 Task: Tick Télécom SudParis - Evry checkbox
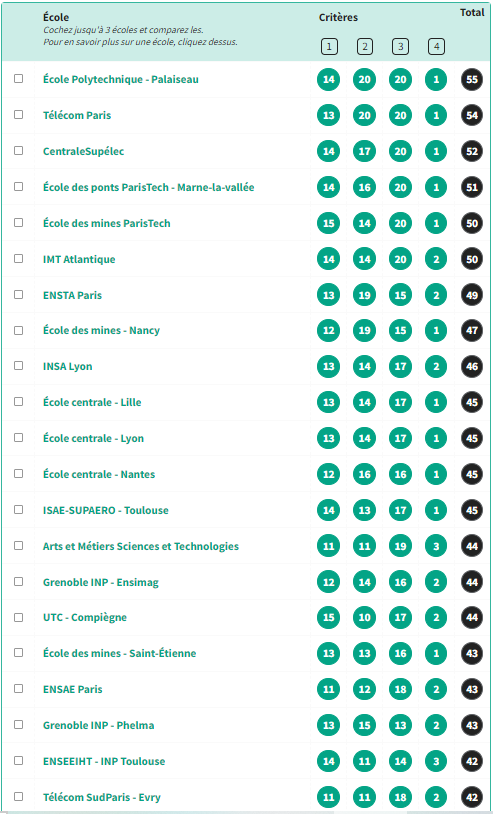coord(19,796)
